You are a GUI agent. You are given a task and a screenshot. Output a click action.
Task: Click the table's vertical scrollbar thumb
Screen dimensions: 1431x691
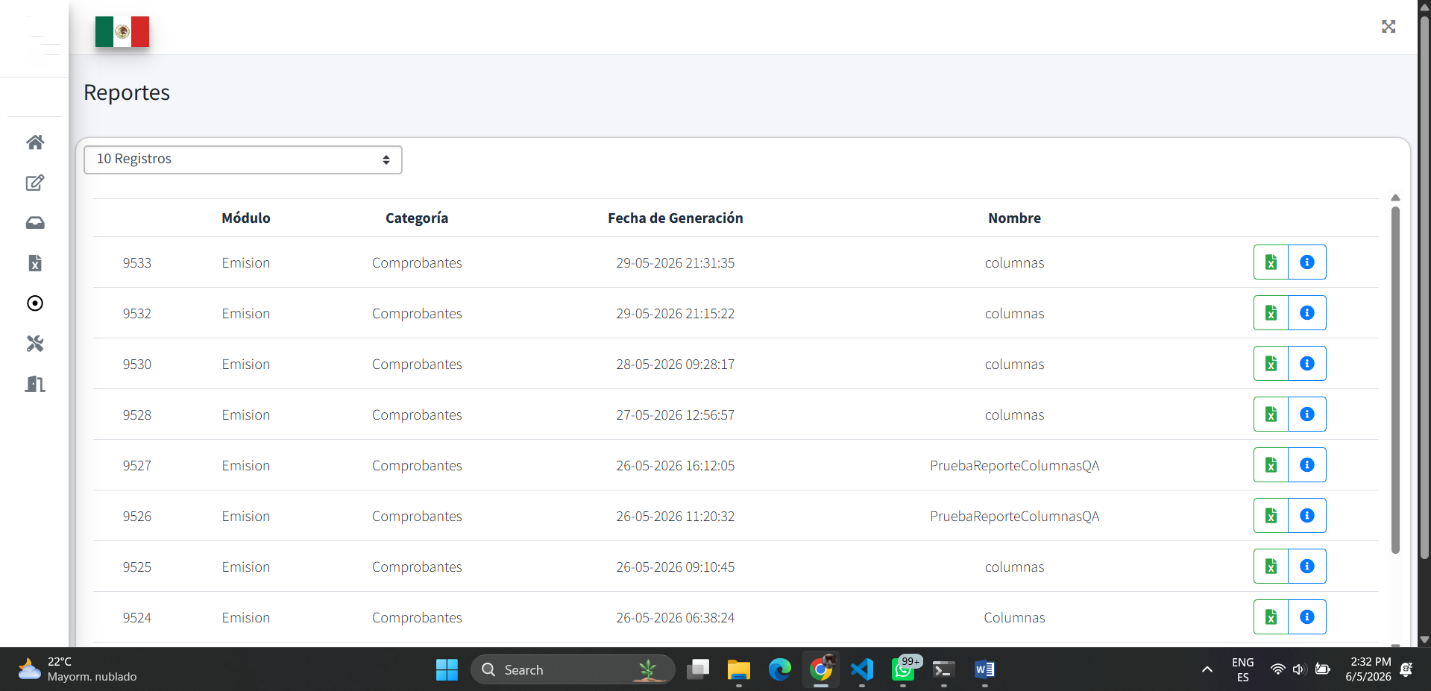click(x=1395, y=380)
